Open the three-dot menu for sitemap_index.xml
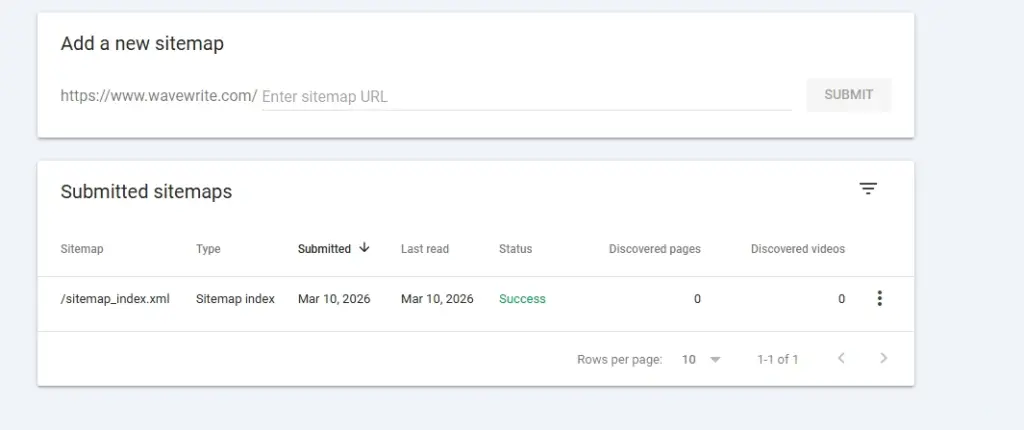Screen dimensions: 1024x430 pyautogui.click(x=879, y=298)
